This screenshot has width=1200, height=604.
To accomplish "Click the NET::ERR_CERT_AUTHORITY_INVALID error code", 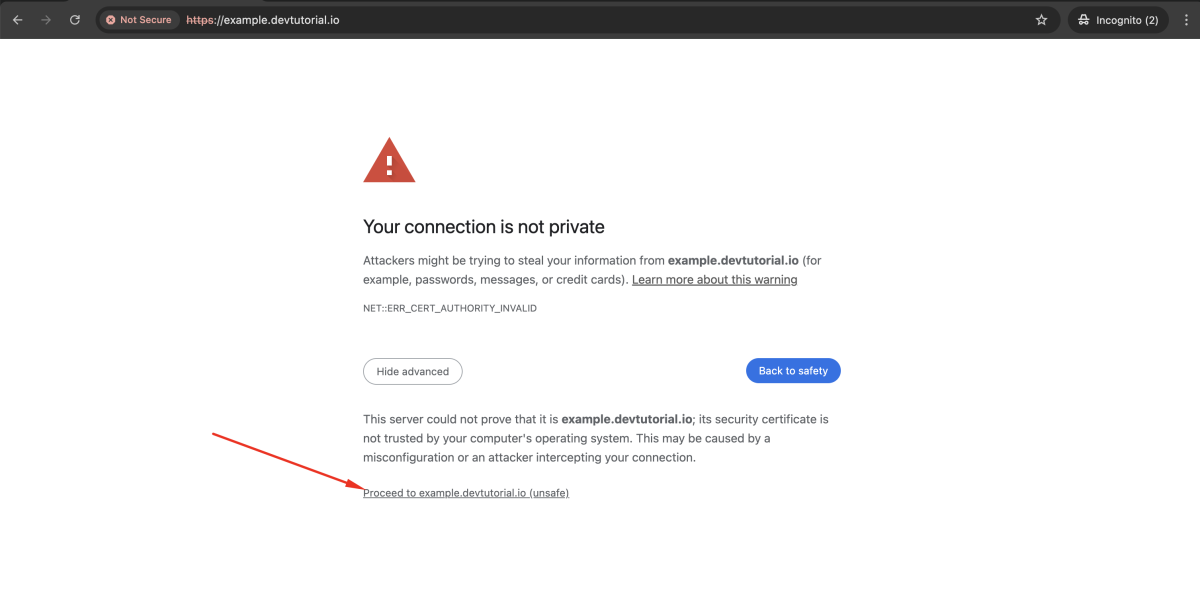I will point(450,309).
